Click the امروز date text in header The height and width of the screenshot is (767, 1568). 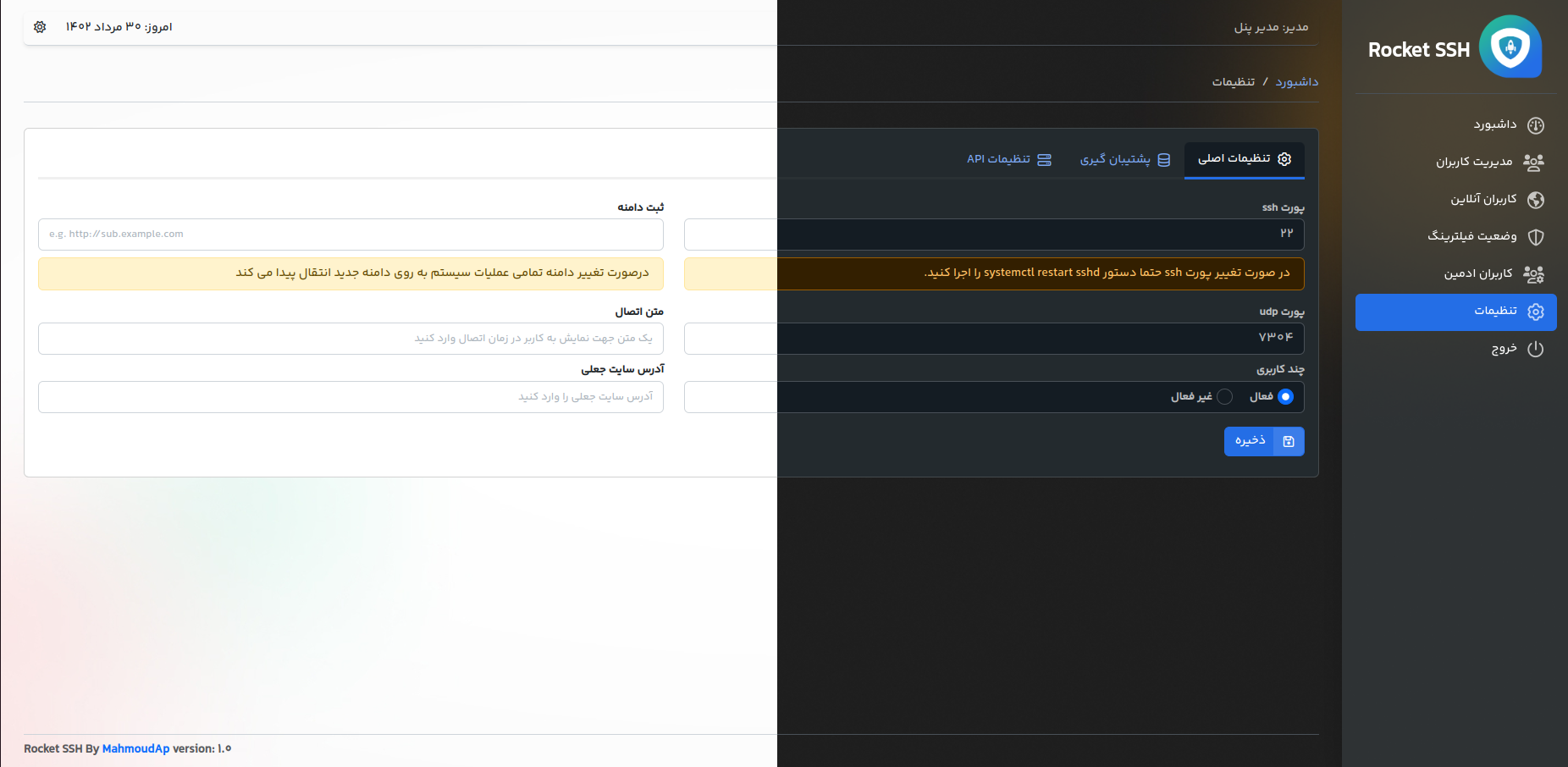[119, 27]
